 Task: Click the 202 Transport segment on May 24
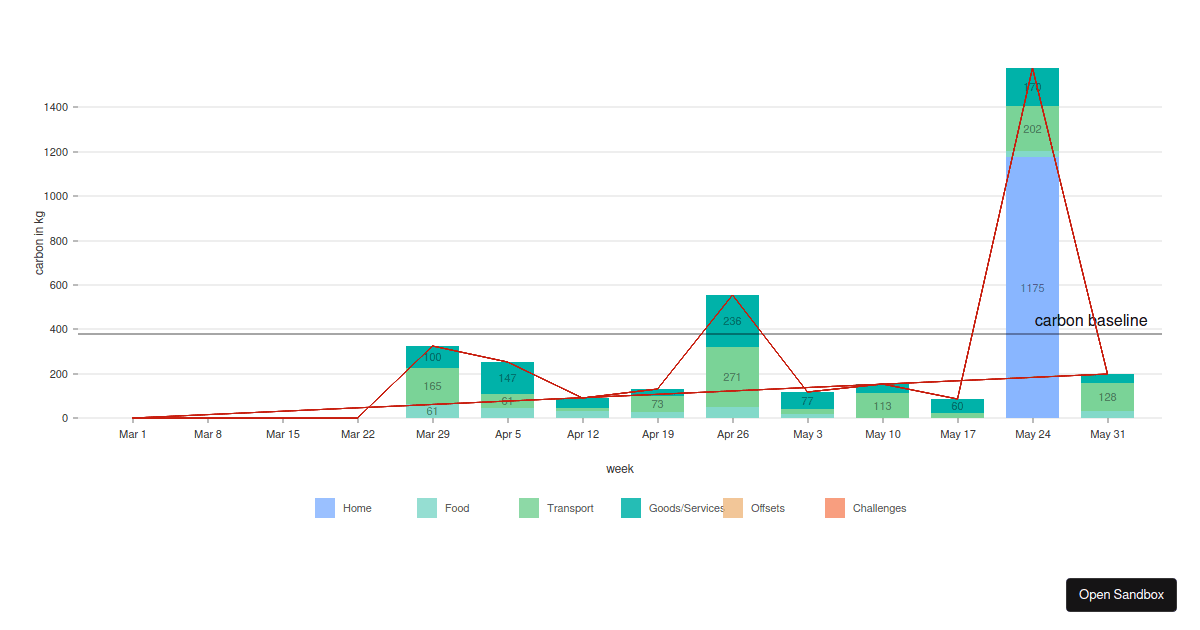pyautogui.click(x=1032, y=129)
